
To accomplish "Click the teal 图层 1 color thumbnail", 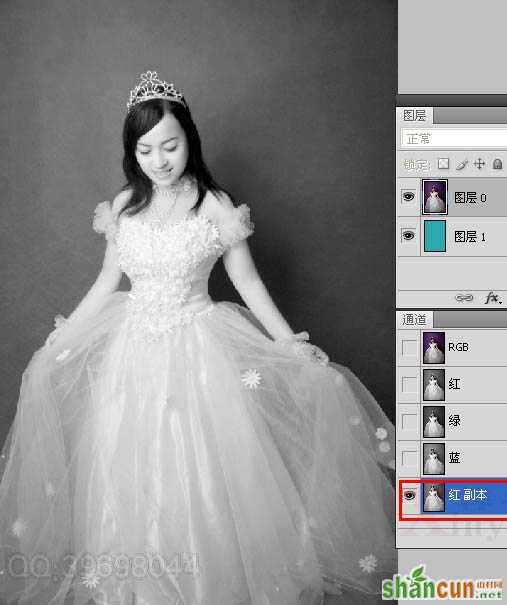I will [x=435, y=236].
